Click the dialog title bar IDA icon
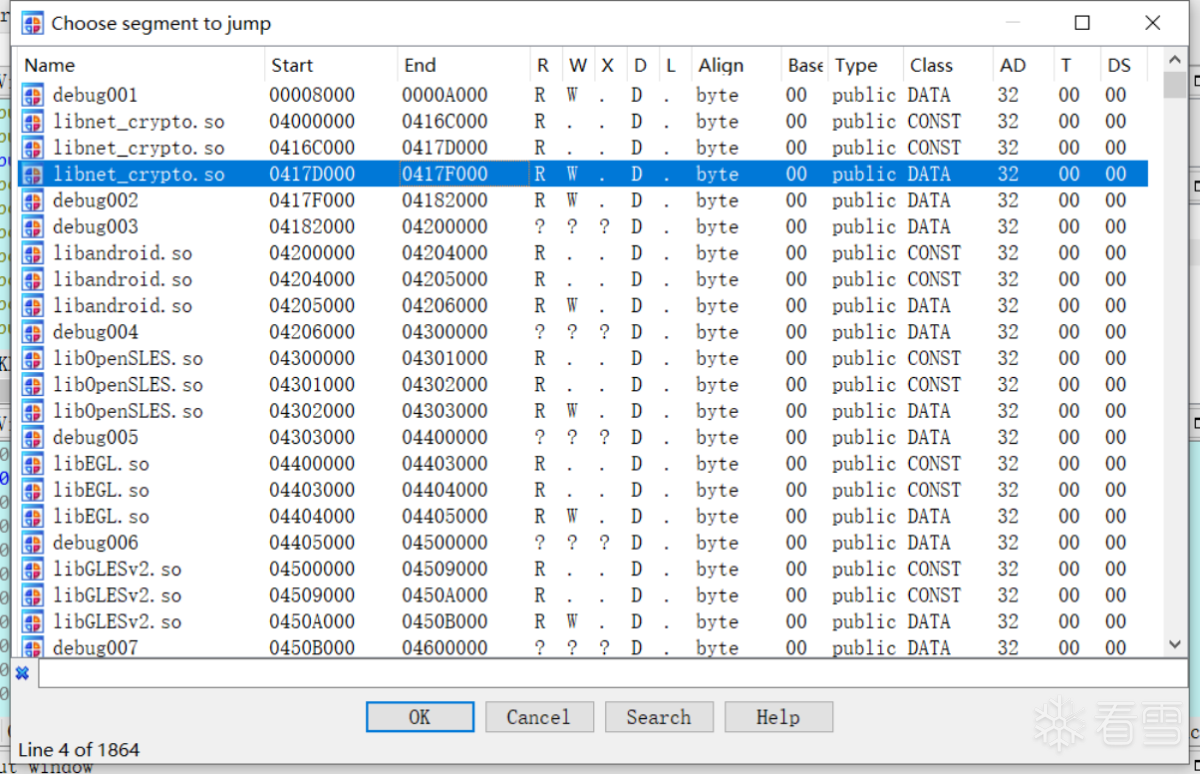This screenshot has width=1200, height=774. [32, 23]
